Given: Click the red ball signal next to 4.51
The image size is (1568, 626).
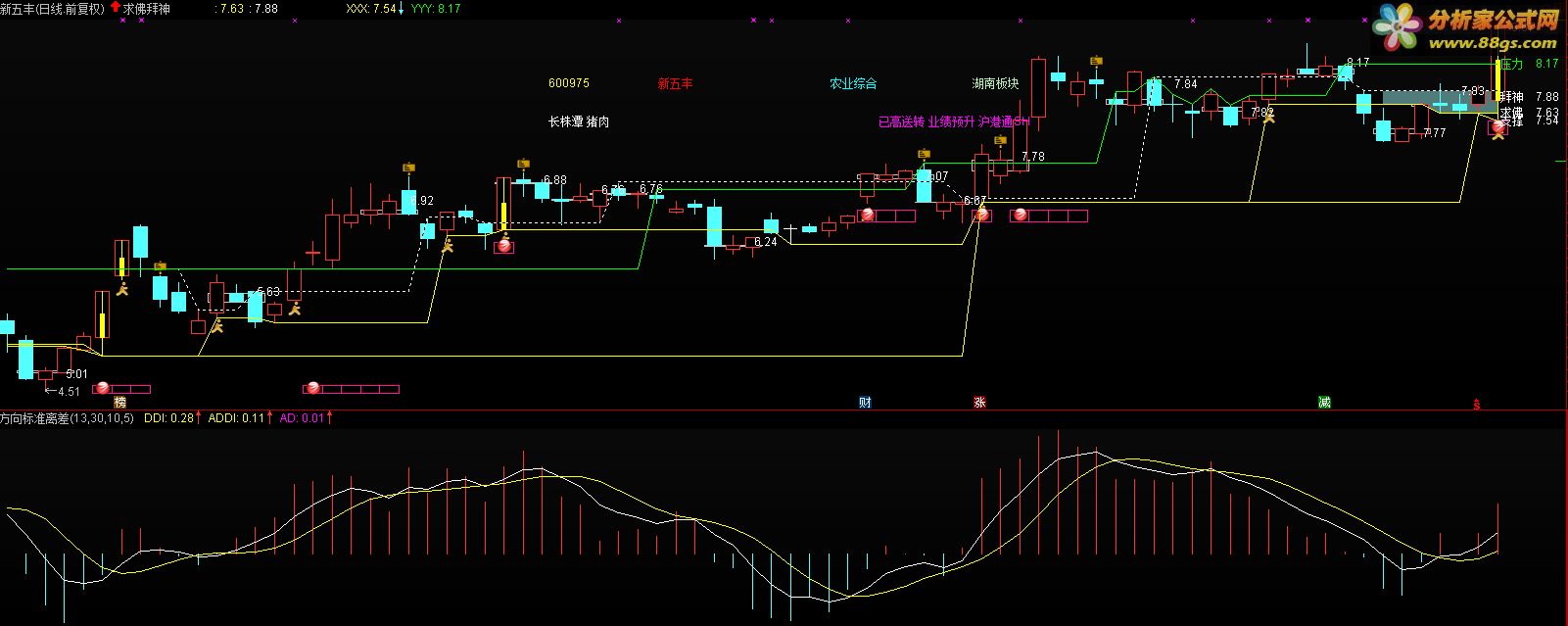Looking at the screenshot, I should [102, 389].
